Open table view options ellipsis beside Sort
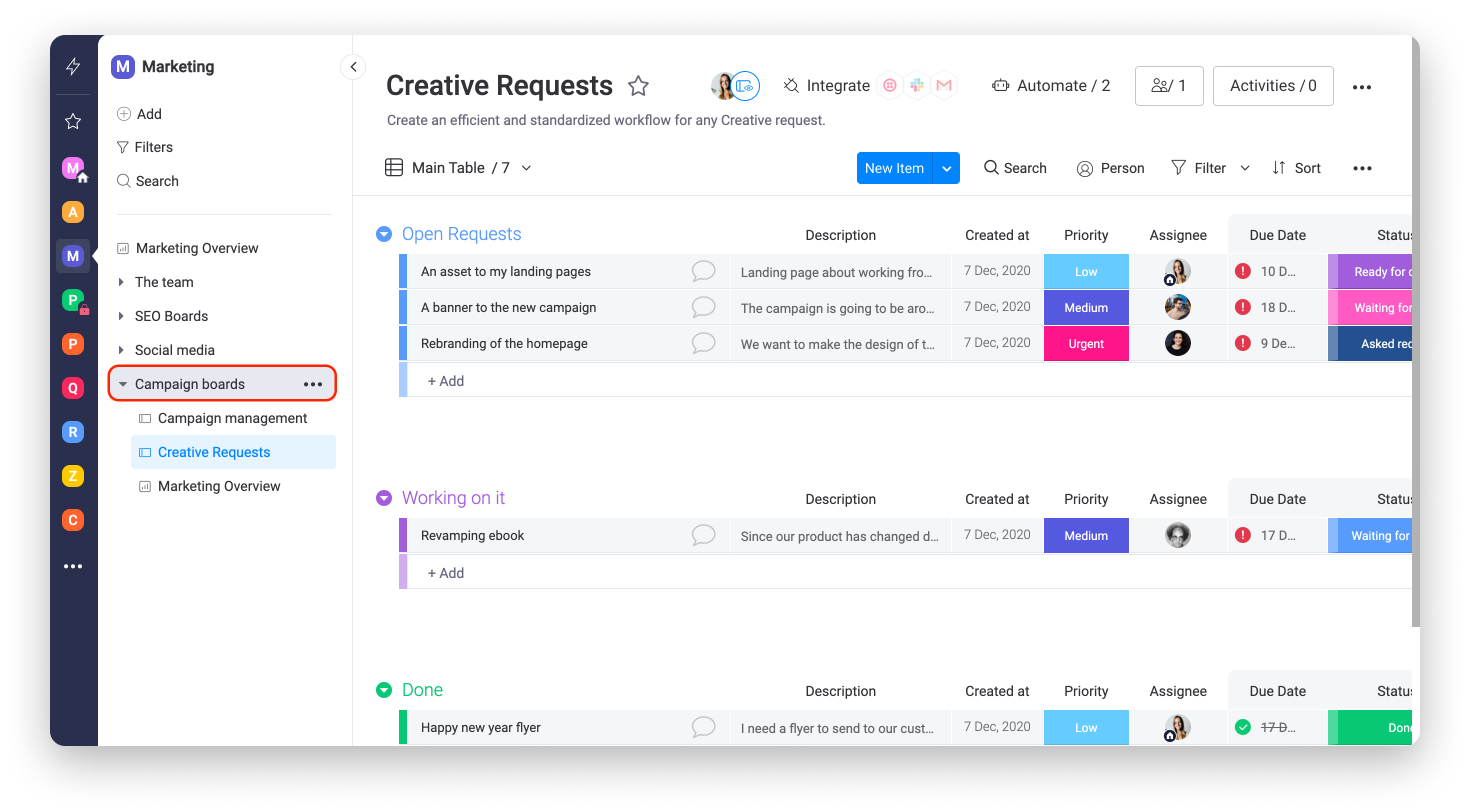 1362,168
